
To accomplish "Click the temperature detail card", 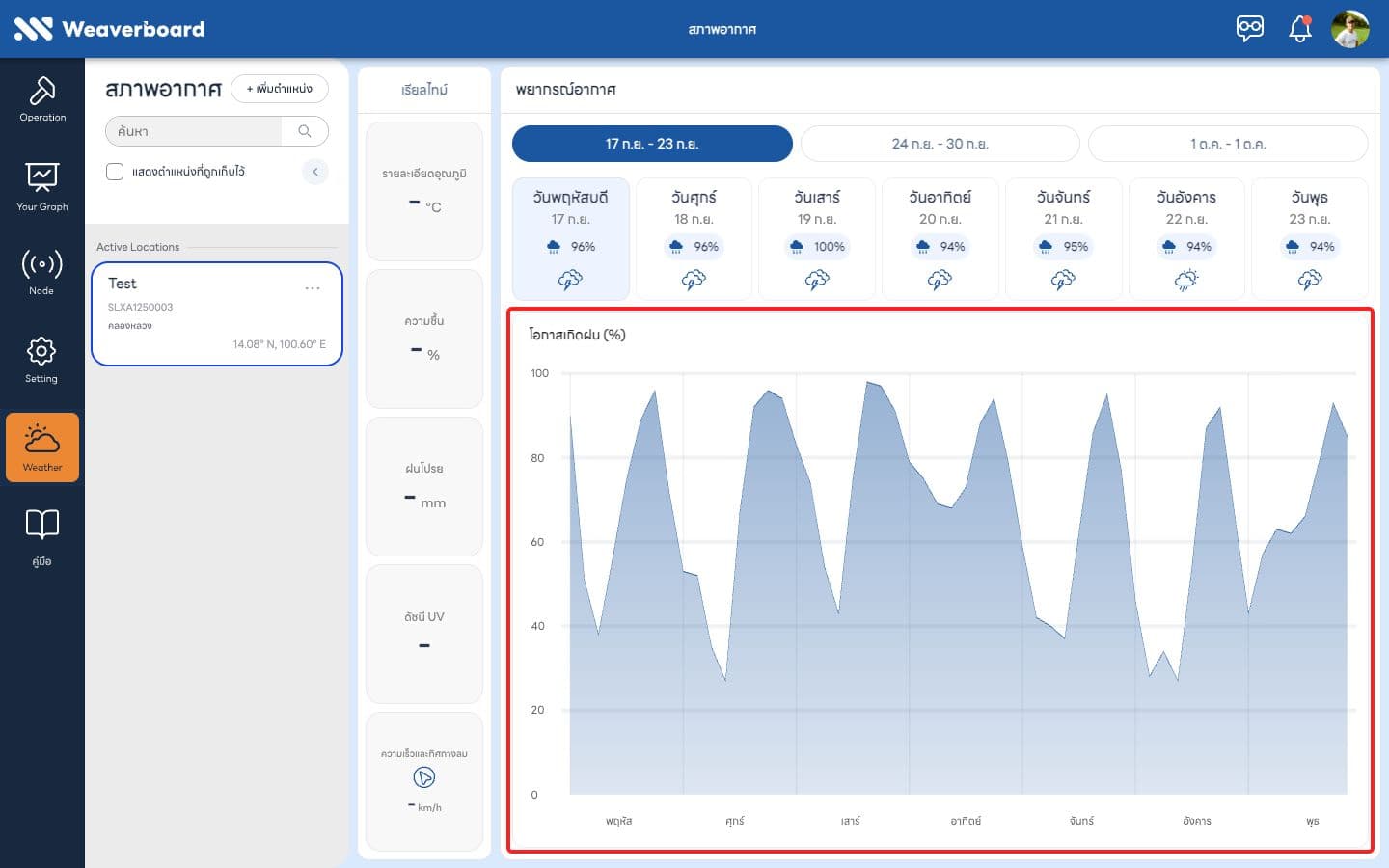I will click(424, 191).
